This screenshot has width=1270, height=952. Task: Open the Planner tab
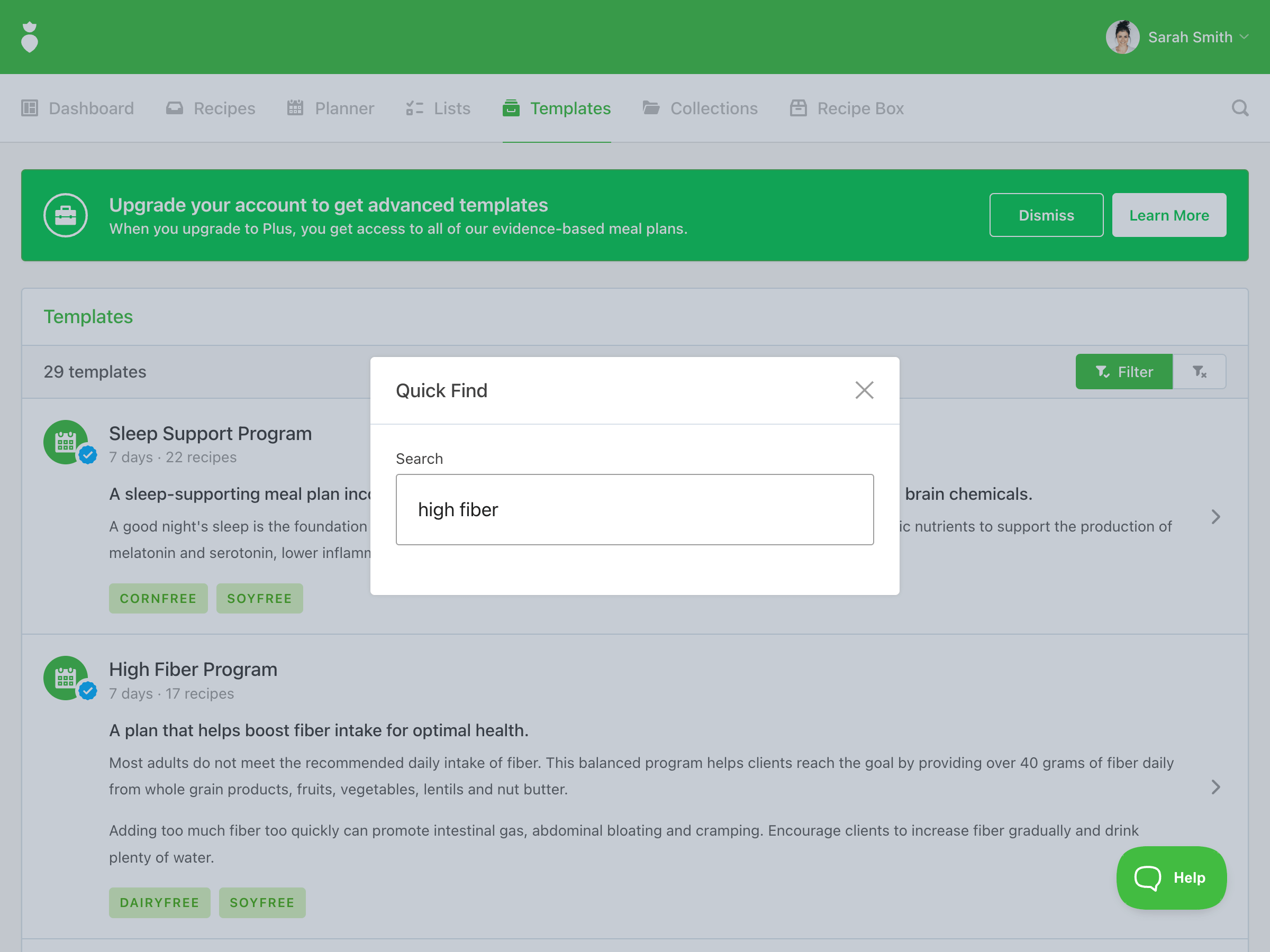click(331, 108)
